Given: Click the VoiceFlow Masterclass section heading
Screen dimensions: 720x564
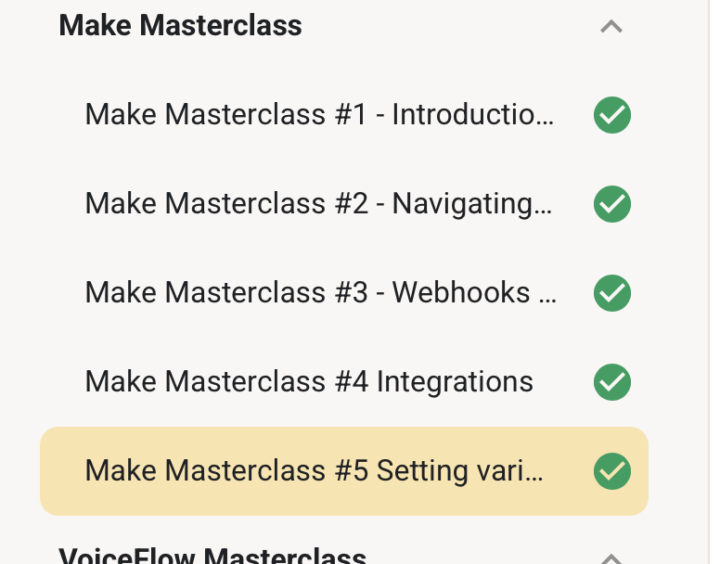Looking at the screenshot, I should pyautogui.click(x=212, y=556).
